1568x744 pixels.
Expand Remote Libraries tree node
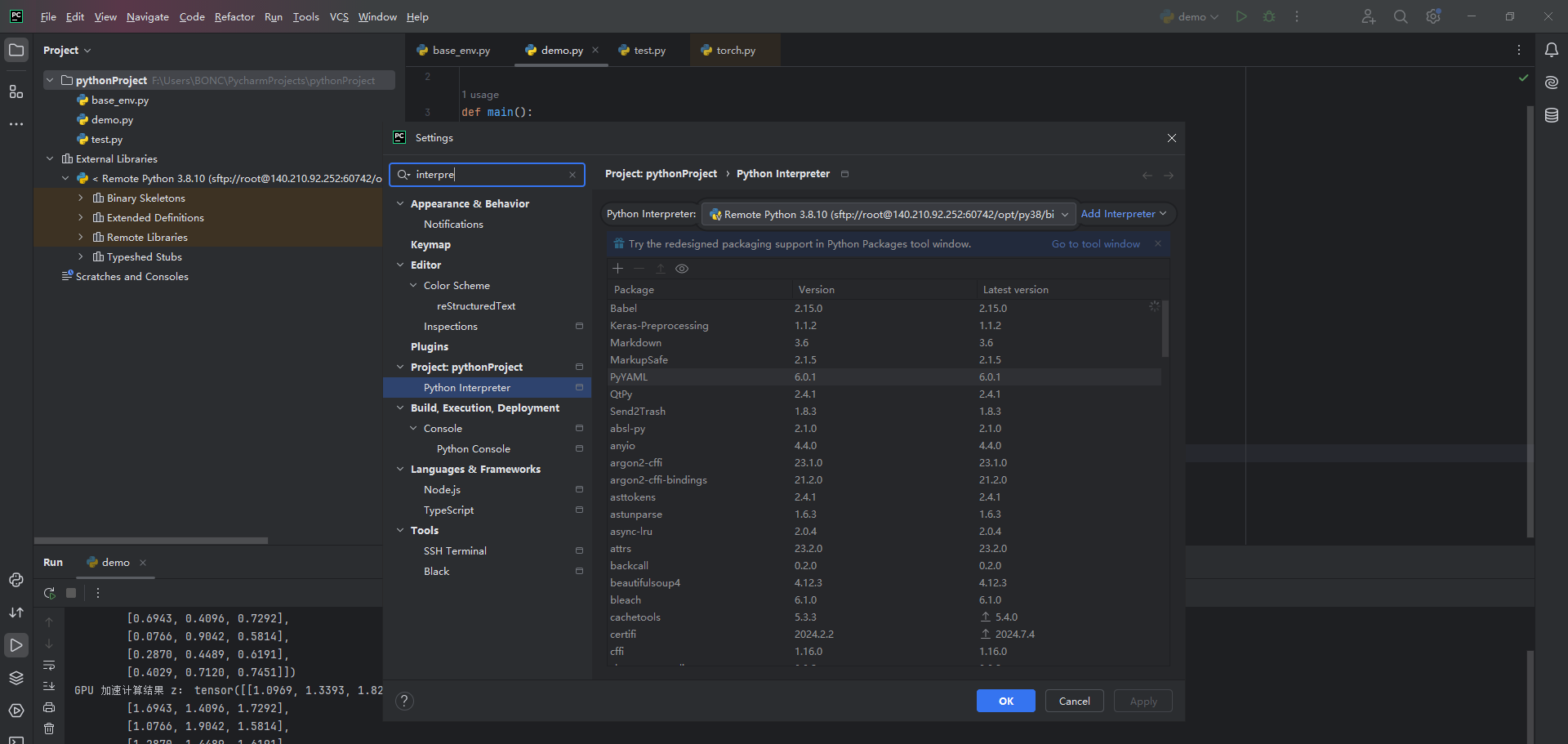[80, 237]
